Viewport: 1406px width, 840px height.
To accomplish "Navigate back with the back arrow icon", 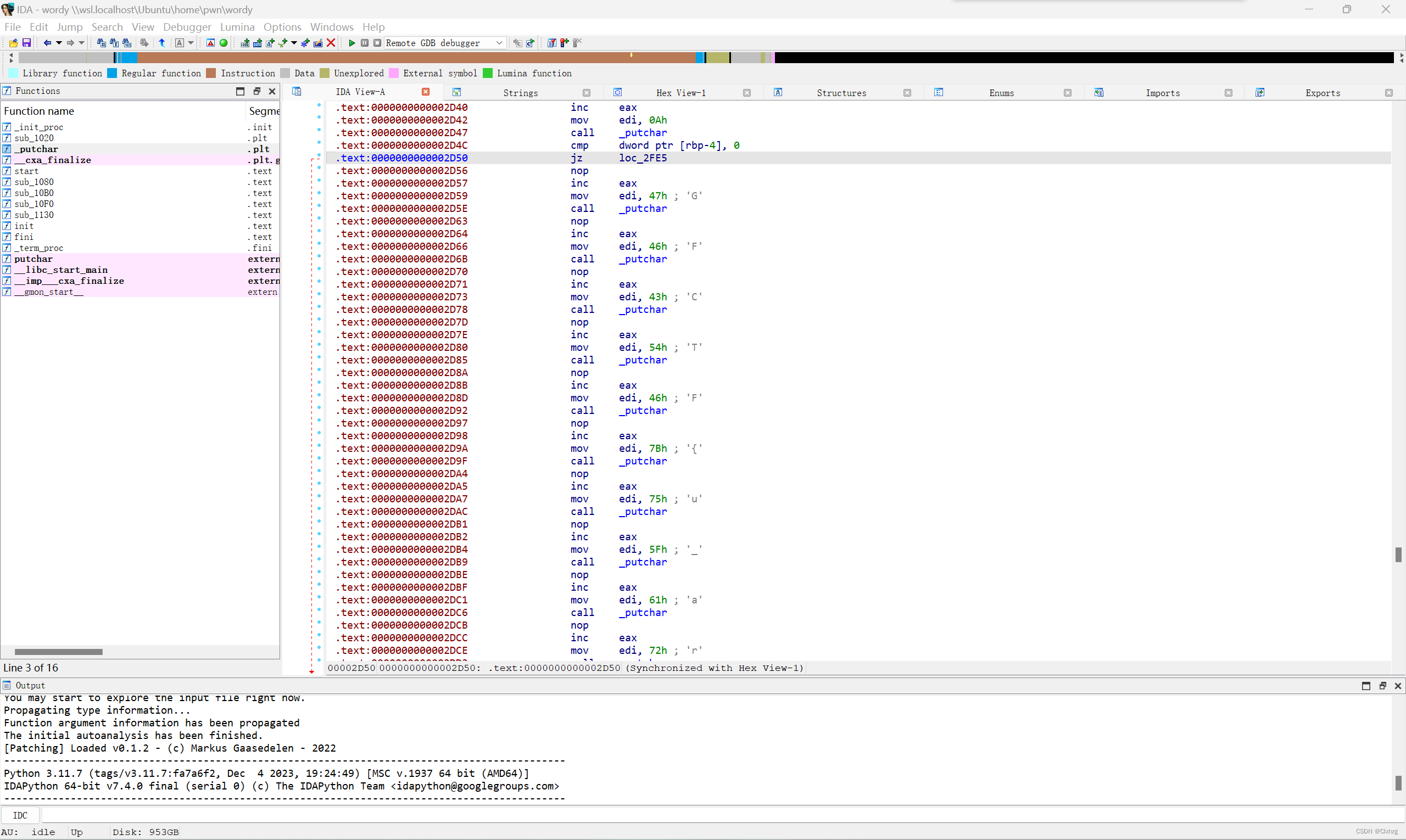I will click(x=48, y=42).
